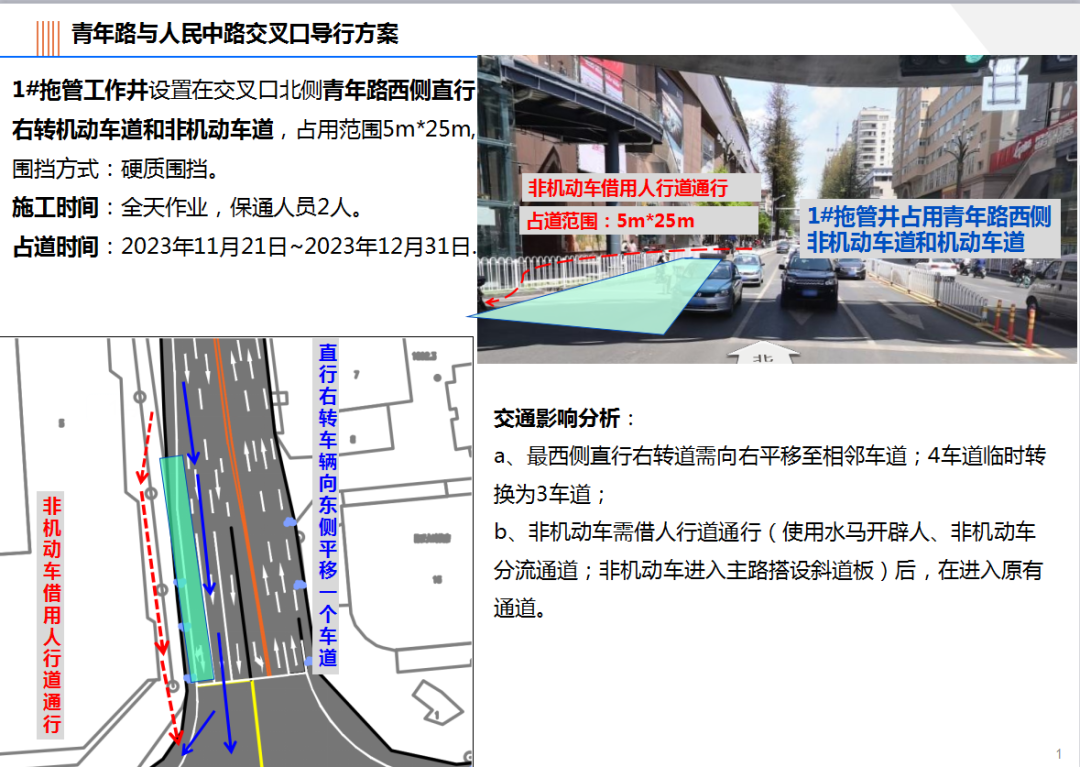Click the 施工时间 line about 保通人员2人
This screenshot has width=1080, height=767.
pyautogui.click(x=187, y=207)
